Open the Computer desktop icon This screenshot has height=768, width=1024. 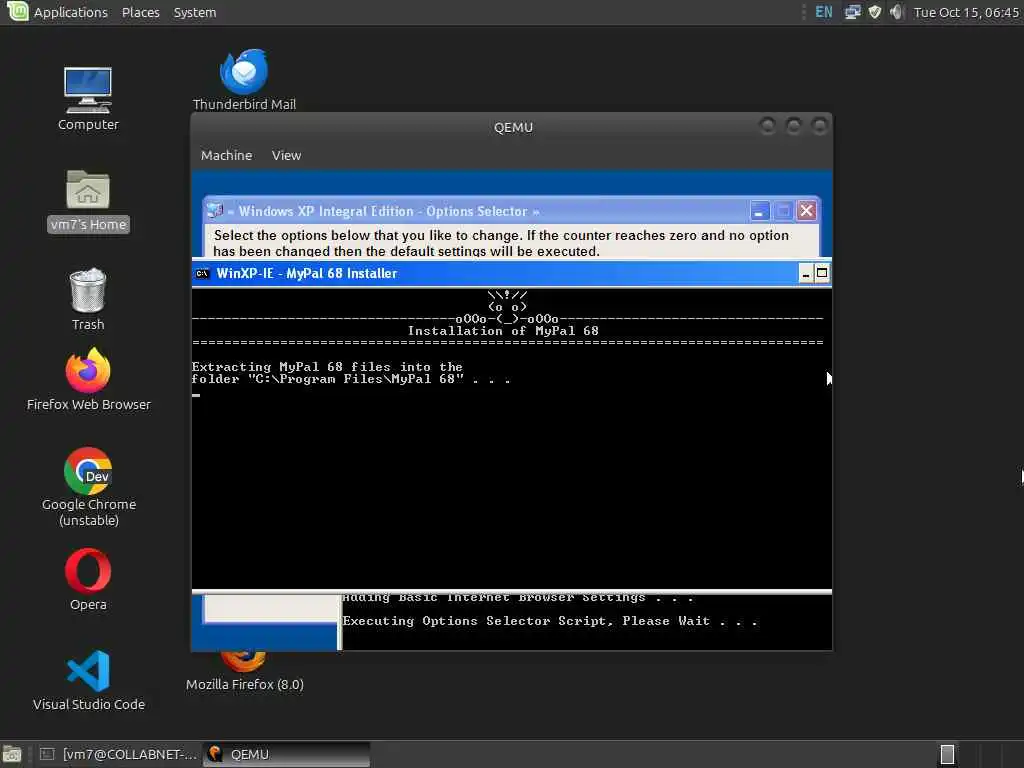(88, 99)
